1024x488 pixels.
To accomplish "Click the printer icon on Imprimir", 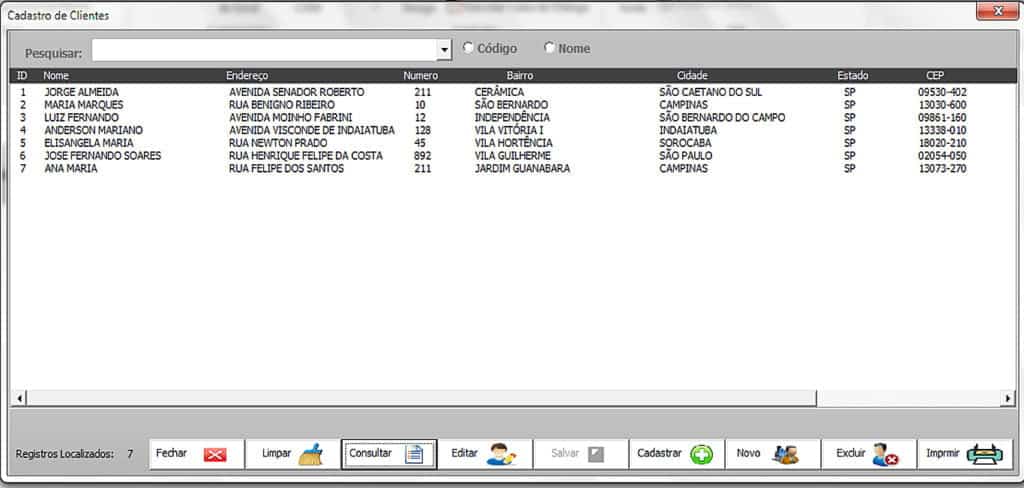I will click(984, 454).
